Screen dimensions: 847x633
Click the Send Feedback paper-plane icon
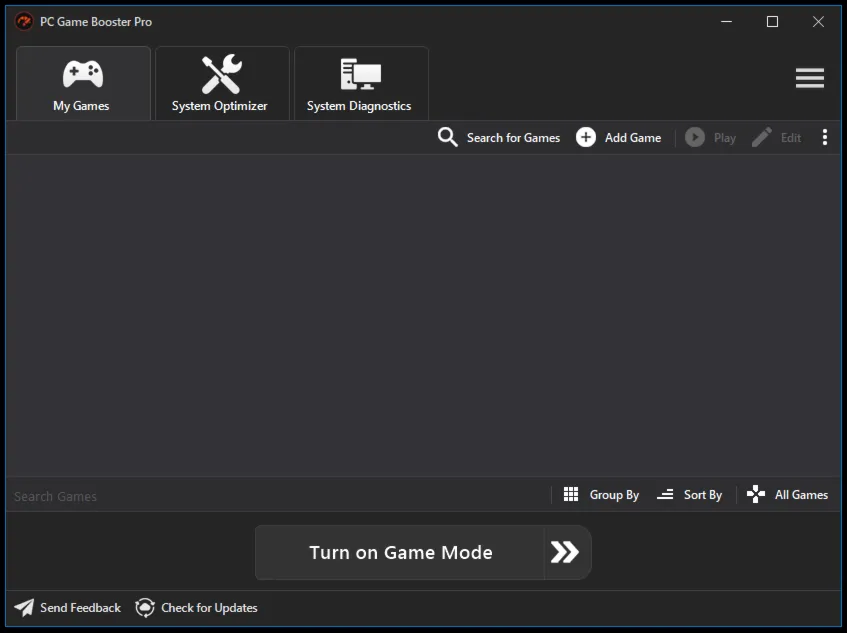pyautogui.click(x=24, y=608)
